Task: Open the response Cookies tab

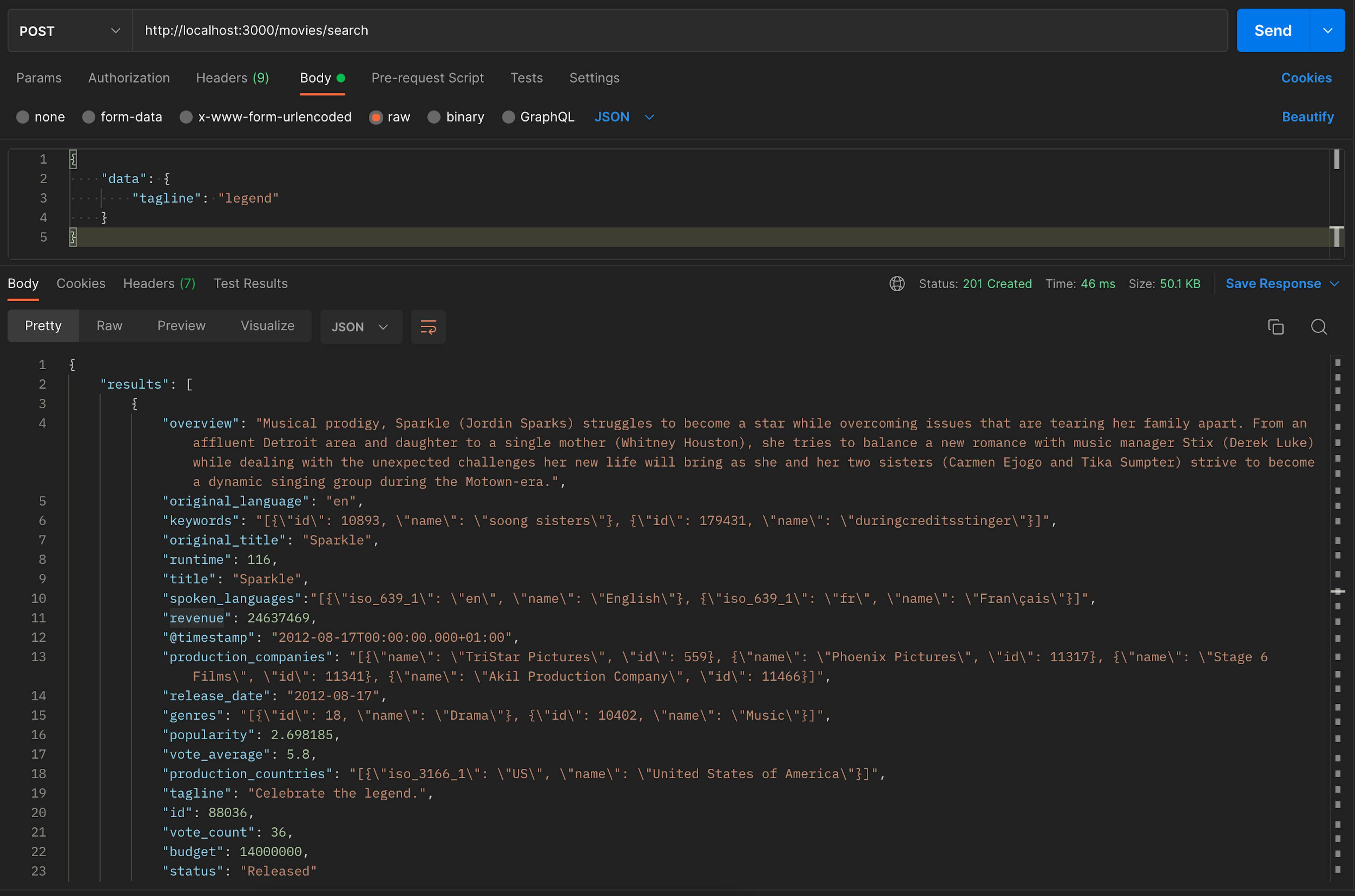Action: pos(81,283)
